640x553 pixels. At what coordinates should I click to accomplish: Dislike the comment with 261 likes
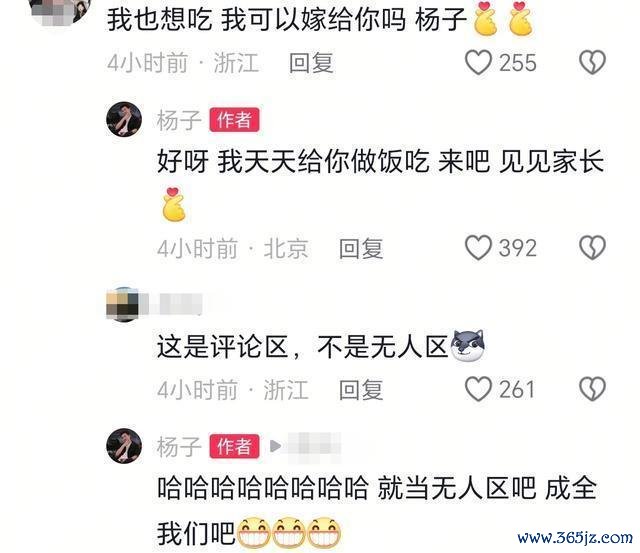point(592,389)
